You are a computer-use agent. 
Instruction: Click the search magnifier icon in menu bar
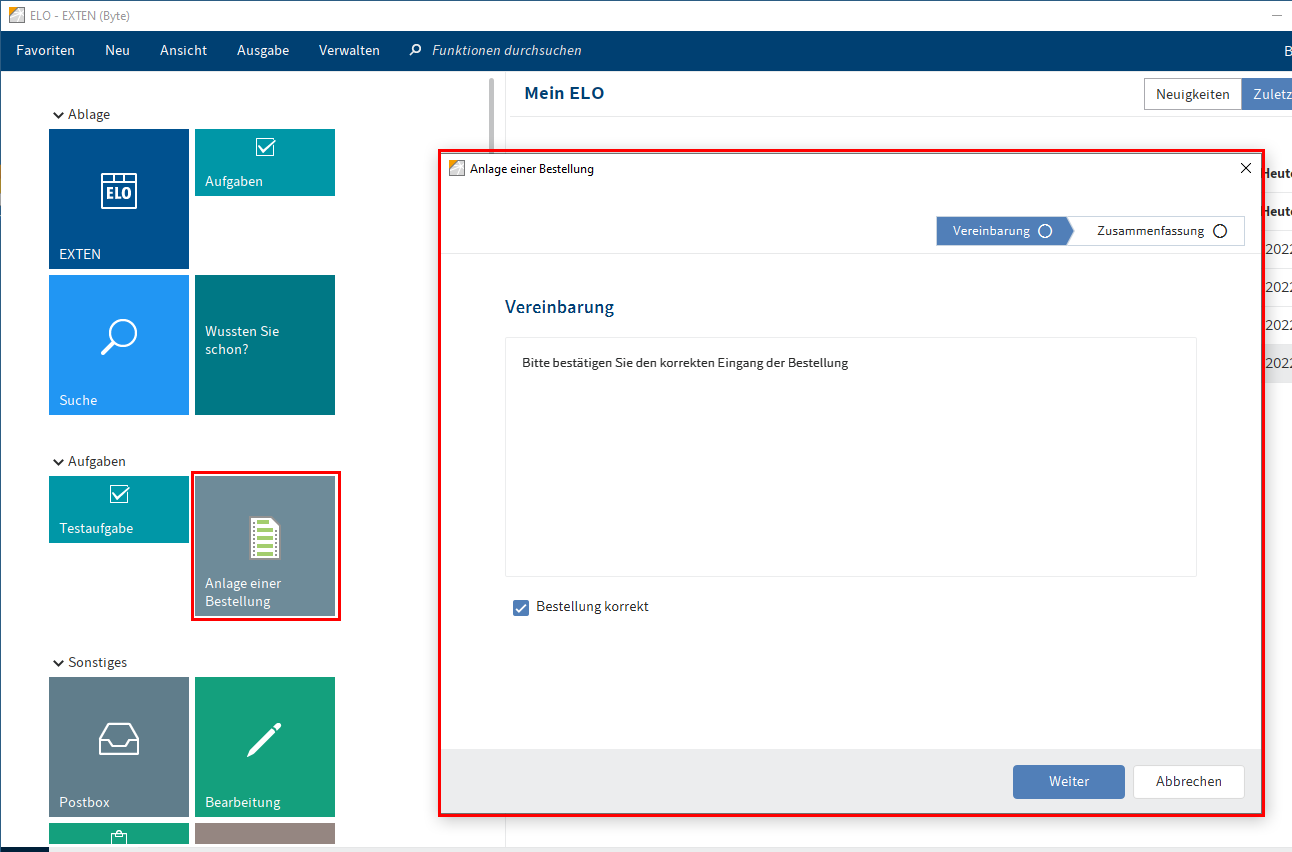[416, 50]
